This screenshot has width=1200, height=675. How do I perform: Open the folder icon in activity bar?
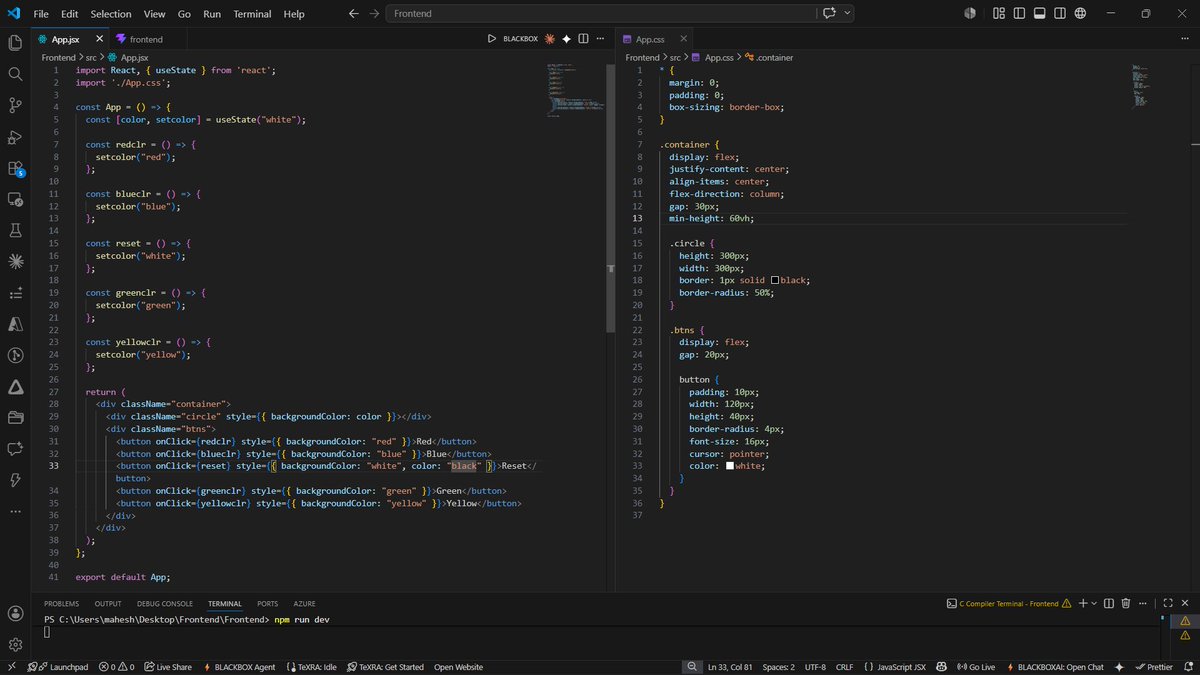coord(15,417)
